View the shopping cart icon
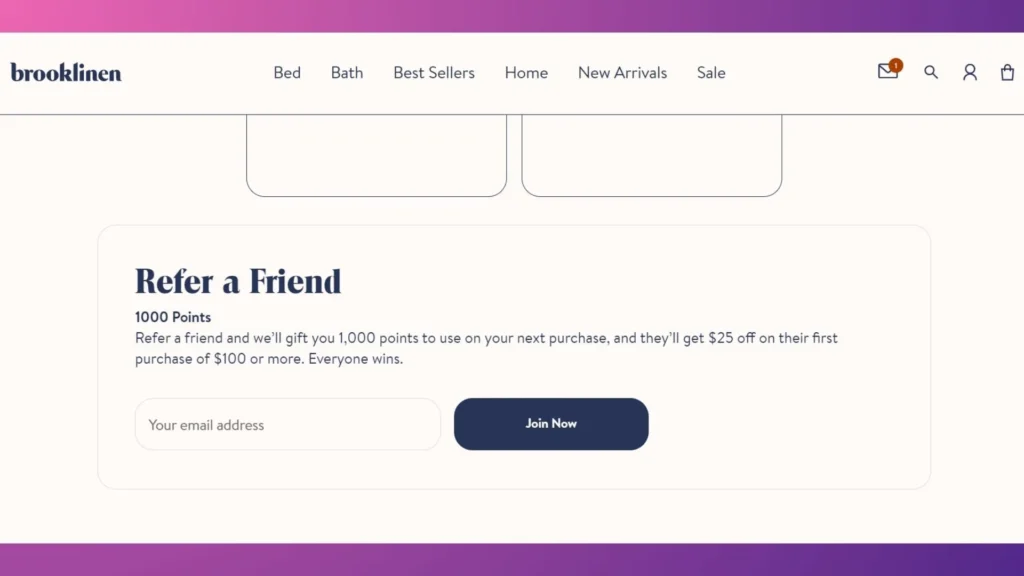Screen dimensions: 1024x576 1007,72
